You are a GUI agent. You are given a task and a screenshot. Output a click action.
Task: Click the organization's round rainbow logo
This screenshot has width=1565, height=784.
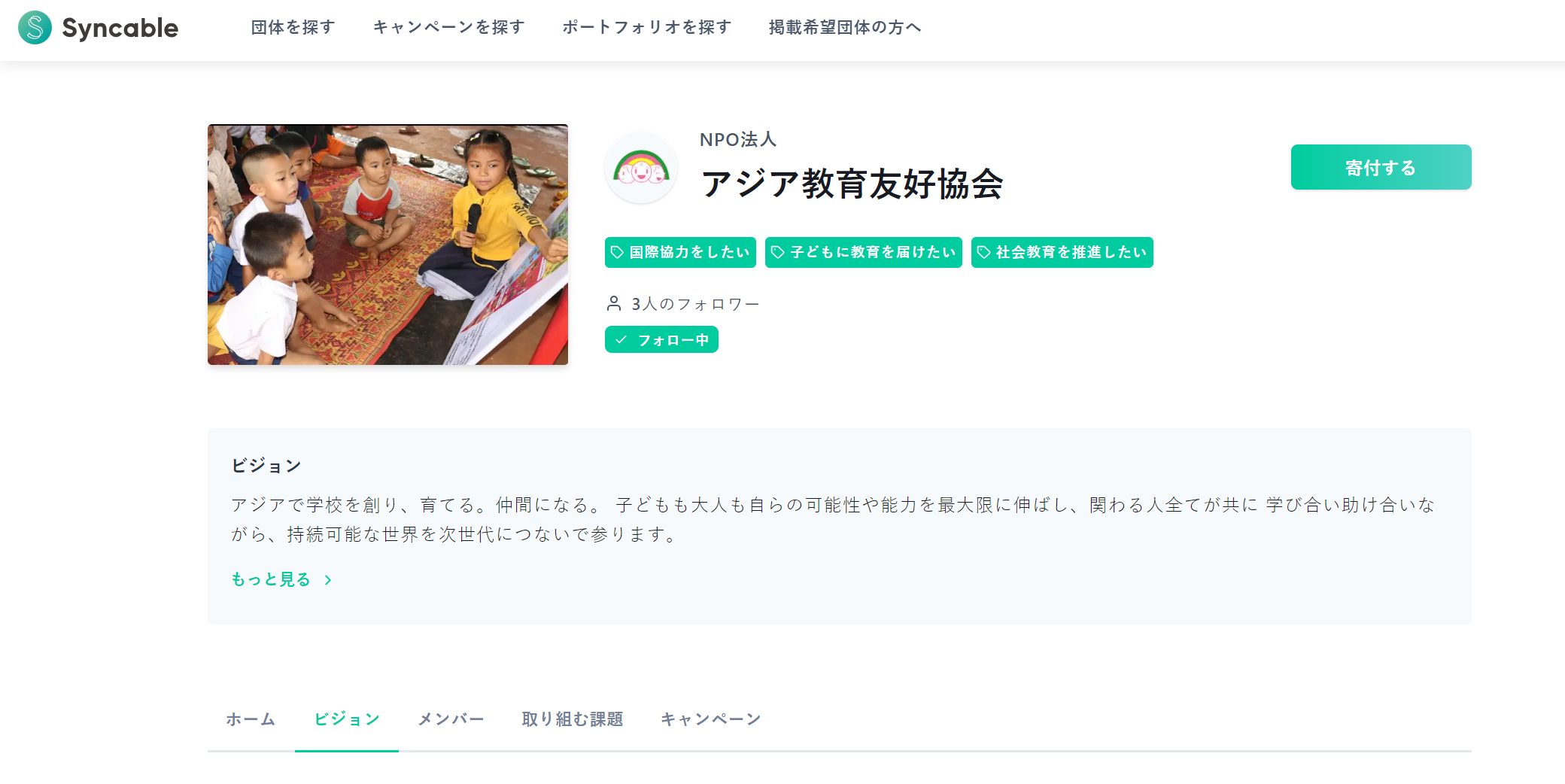641,168
